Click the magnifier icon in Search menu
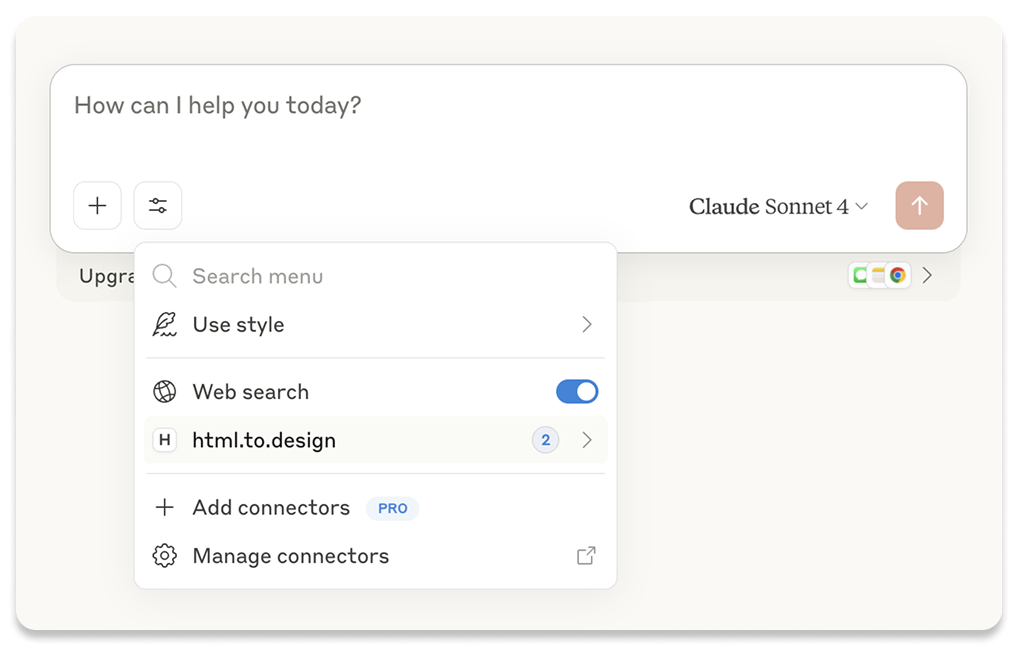Screen dimensions: 1020x648 click(164, 276)
